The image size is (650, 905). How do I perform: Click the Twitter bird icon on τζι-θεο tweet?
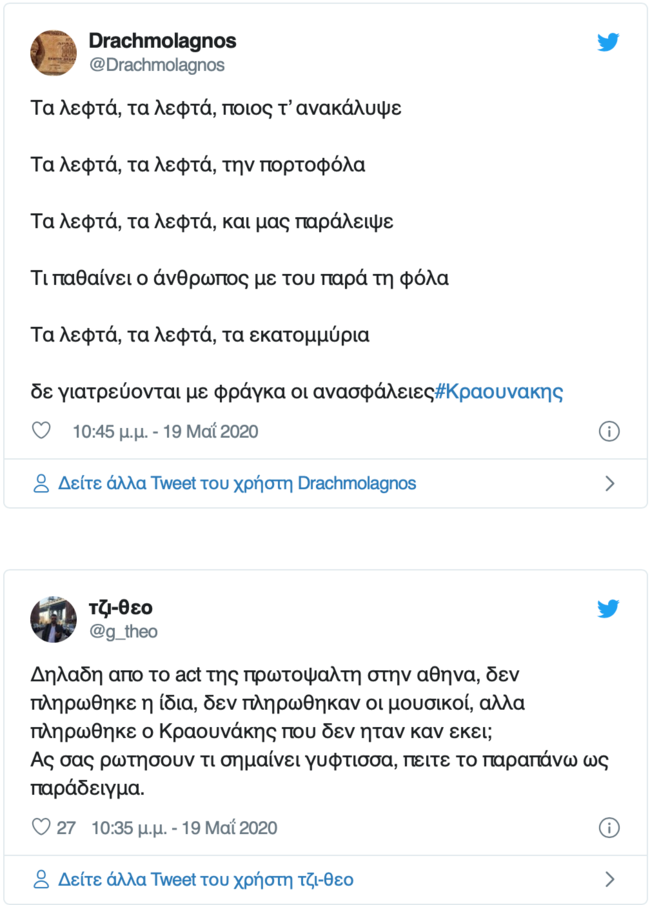[x=608, y=608]
